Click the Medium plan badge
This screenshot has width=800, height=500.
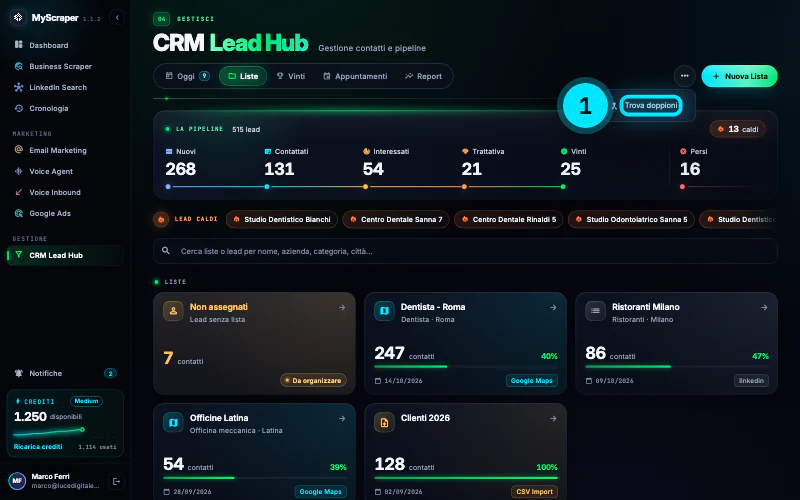(x=86, y=401)
